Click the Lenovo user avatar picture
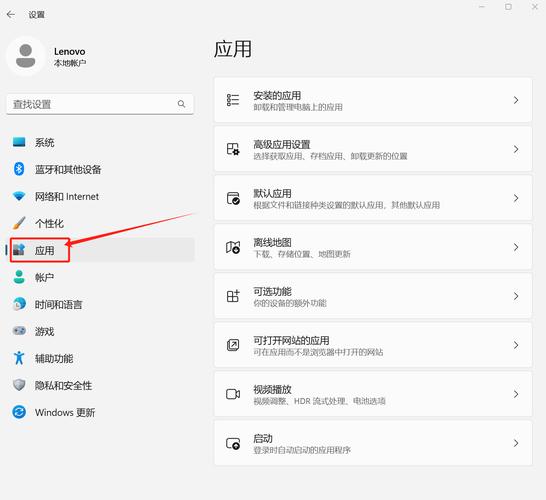 coord(26,56)
